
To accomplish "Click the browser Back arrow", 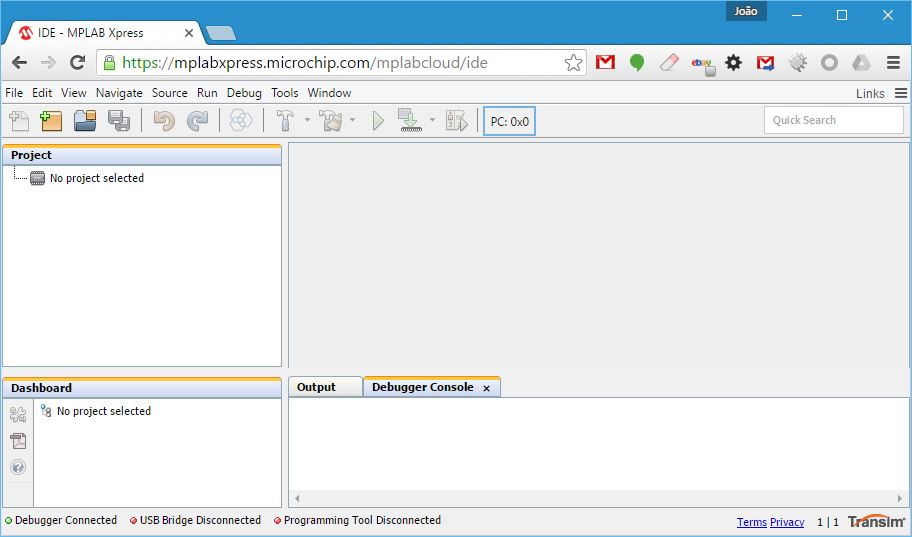I will coord(20,63).
